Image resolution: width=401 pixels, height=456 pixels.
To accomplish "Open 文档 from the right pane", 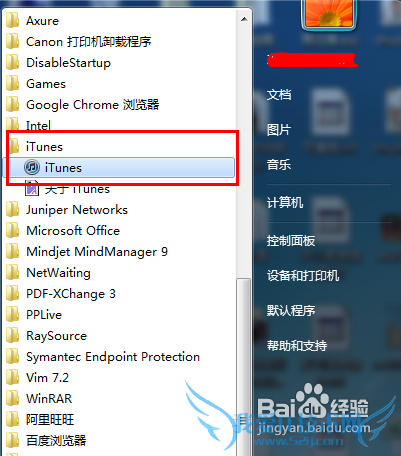I will 279,95.
